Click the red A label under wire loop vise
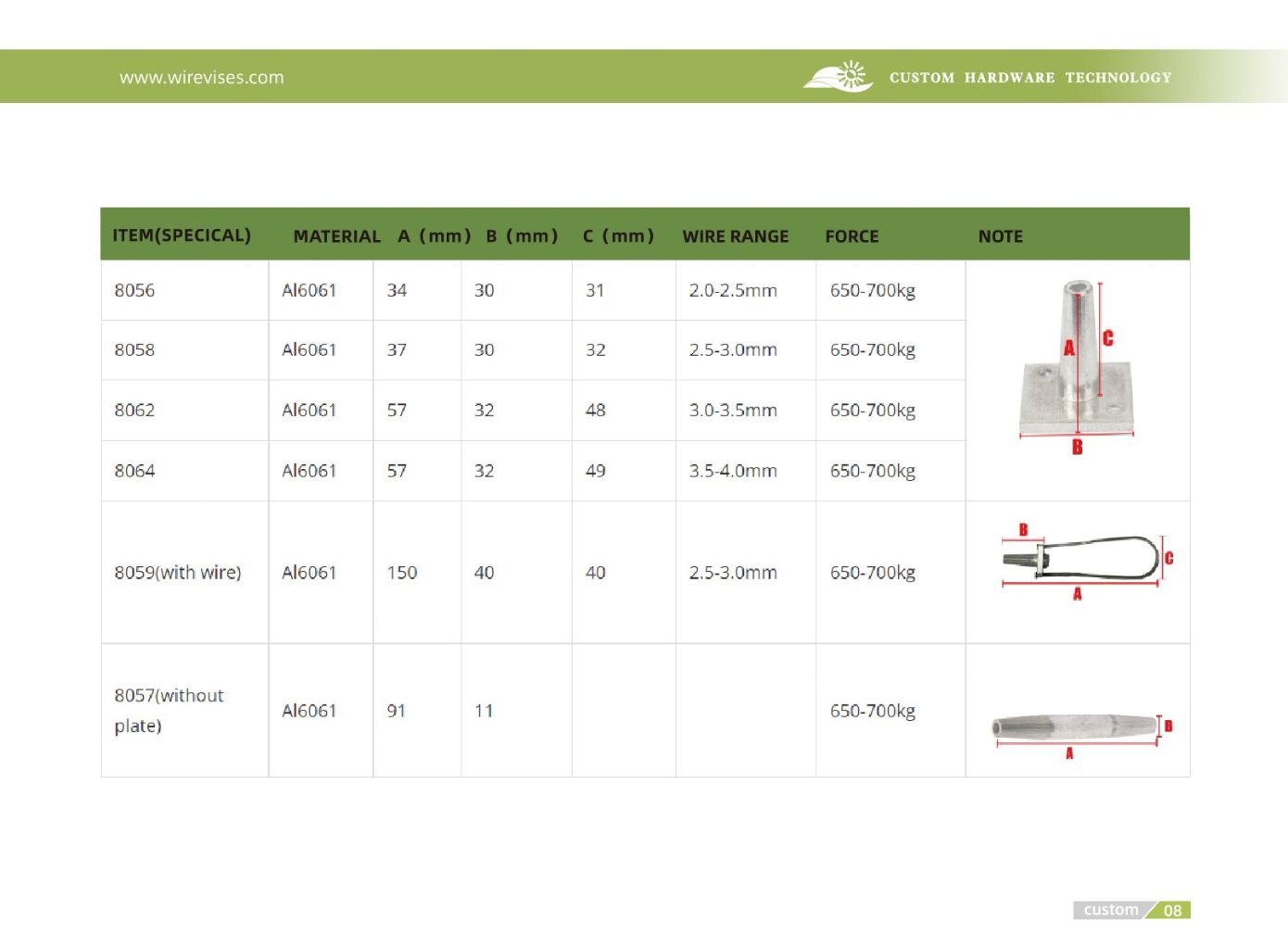 (x=1077, y=594)
